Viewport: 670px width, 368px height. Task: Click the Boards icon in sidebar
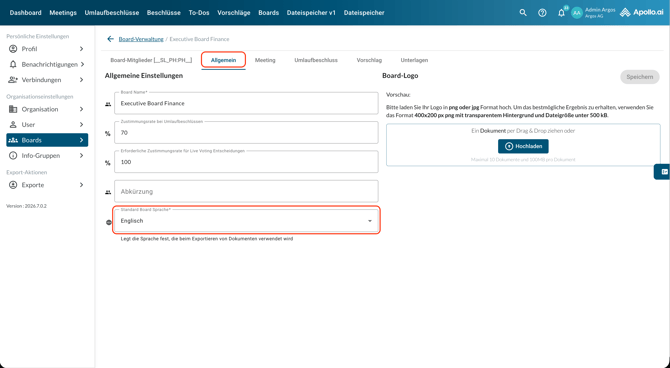pyautogui.click(x=13, y=140)
